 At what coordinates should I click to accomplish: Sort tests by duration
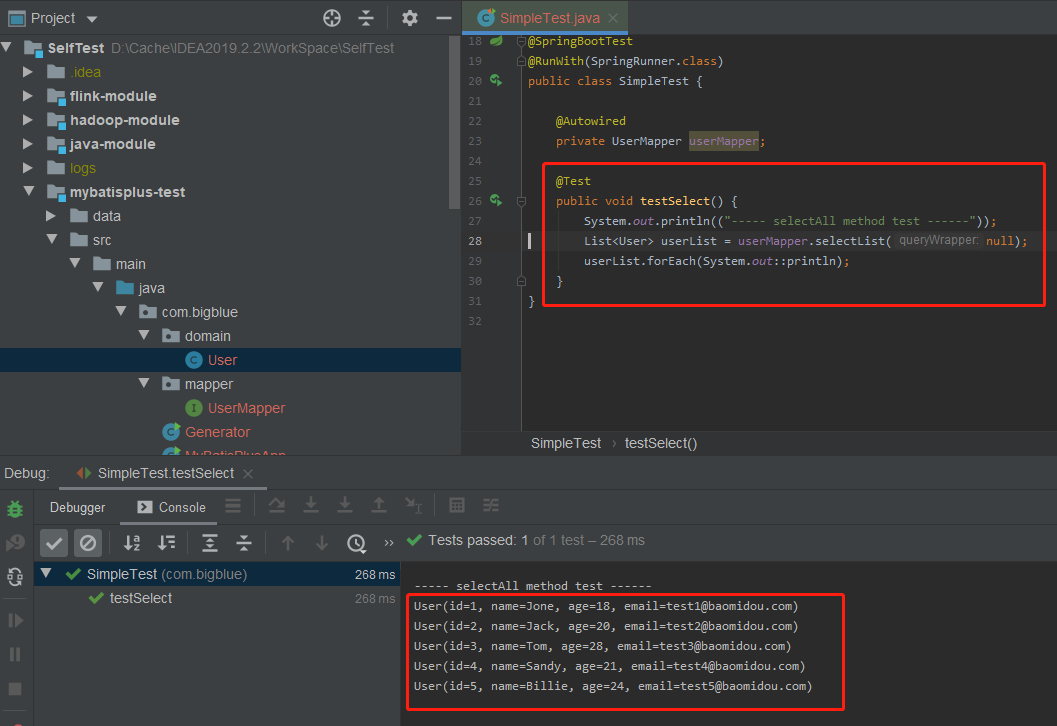point(167,543)
